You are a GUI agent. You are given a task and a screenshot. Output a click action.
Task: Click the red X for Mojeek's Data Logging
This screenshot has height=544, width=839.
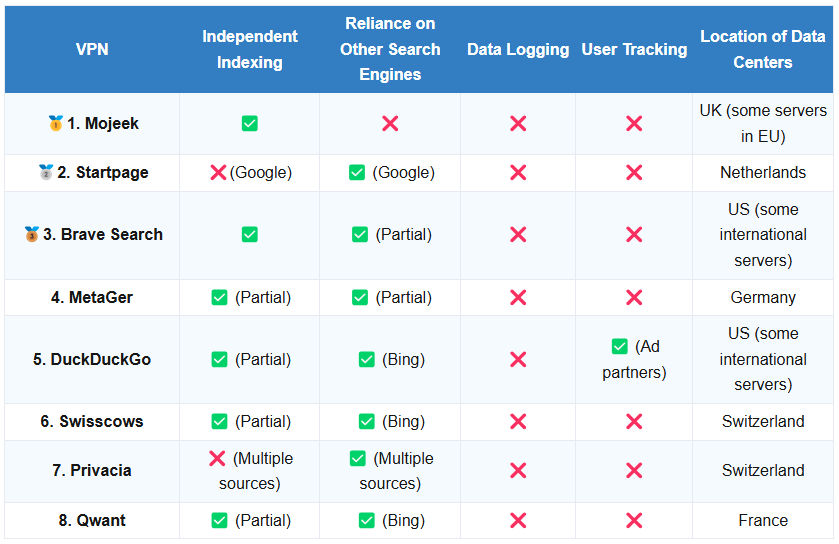point(518,124)
